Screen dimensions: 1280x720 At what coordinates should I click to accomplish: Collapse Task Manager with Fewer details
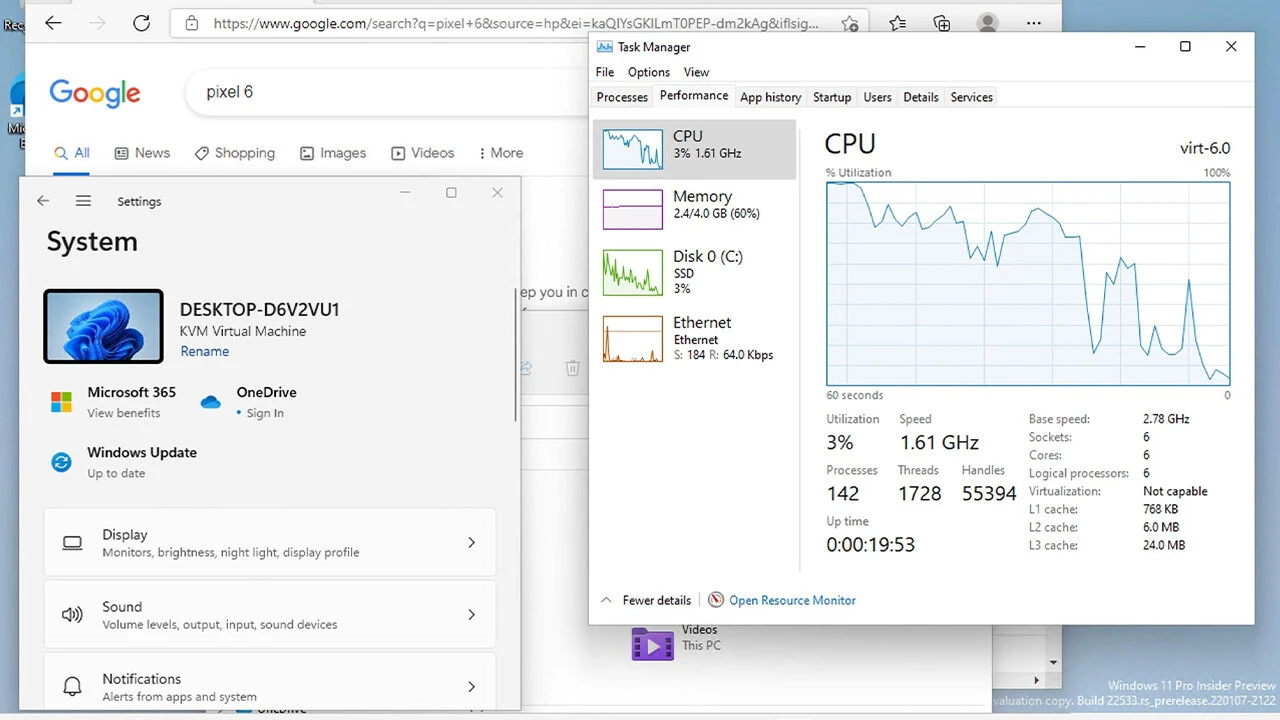[x=646, y=600]
